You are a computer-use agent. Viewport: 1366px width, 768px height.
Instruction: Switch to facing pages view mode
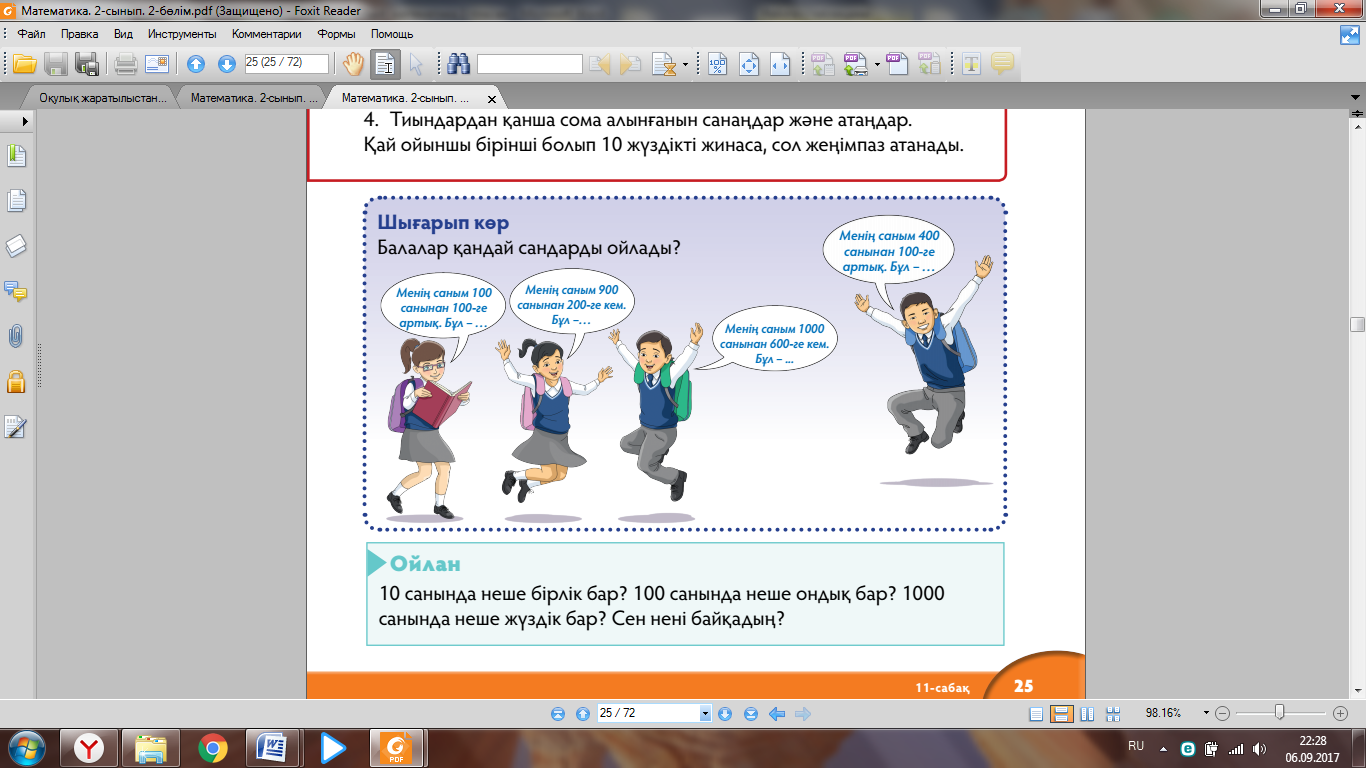tap(1088, 714)
